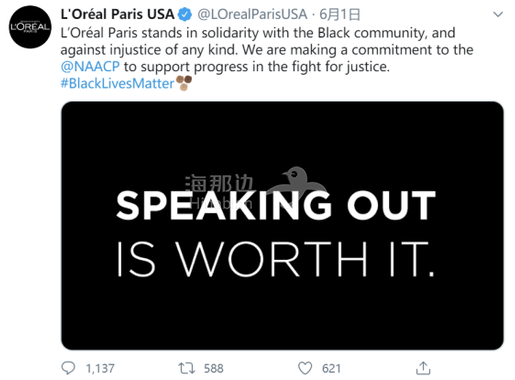Open the @LOrealParisUSA handle
515x380 pixels.
click(x=252, y=14)
